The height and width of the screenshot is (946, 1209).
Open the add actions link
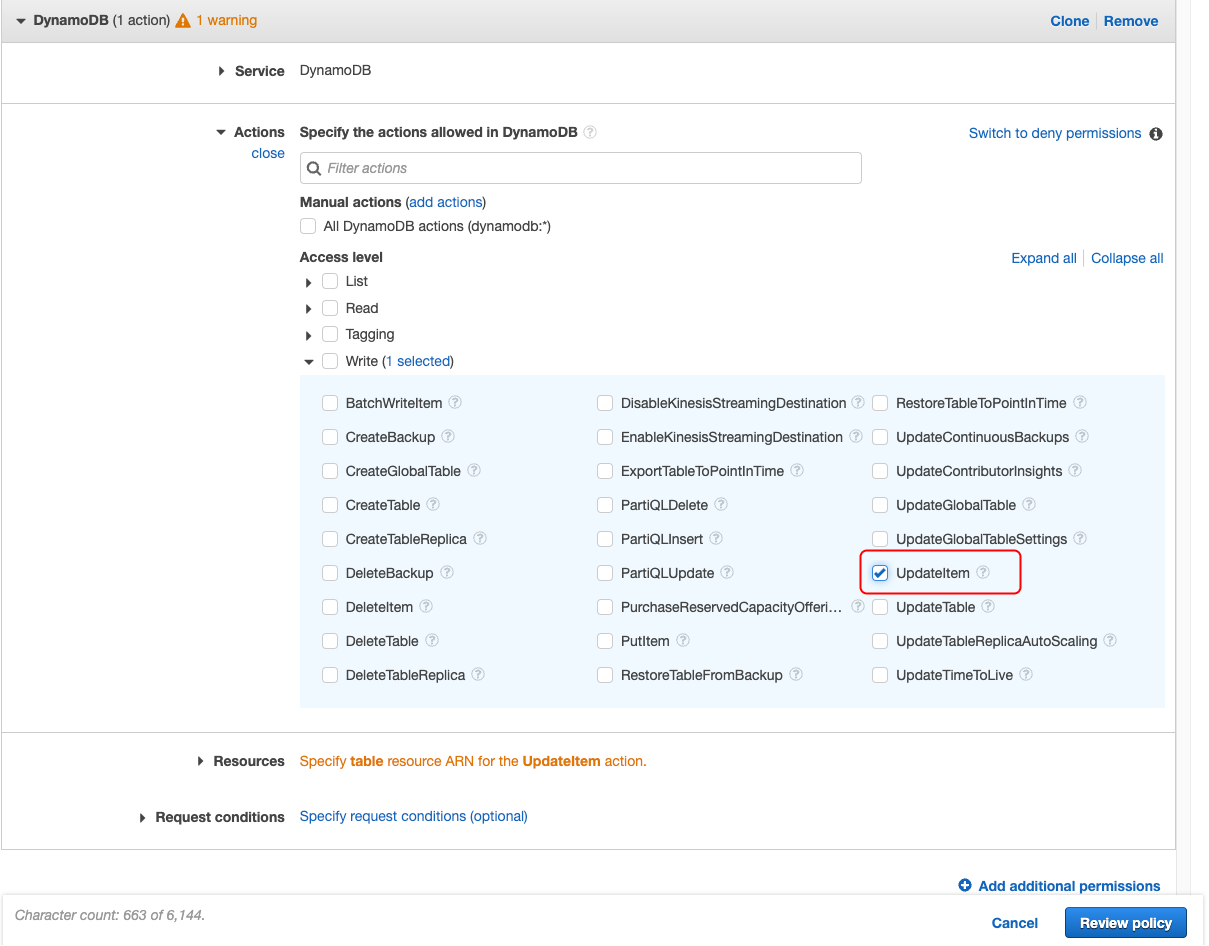pos(445,202)
